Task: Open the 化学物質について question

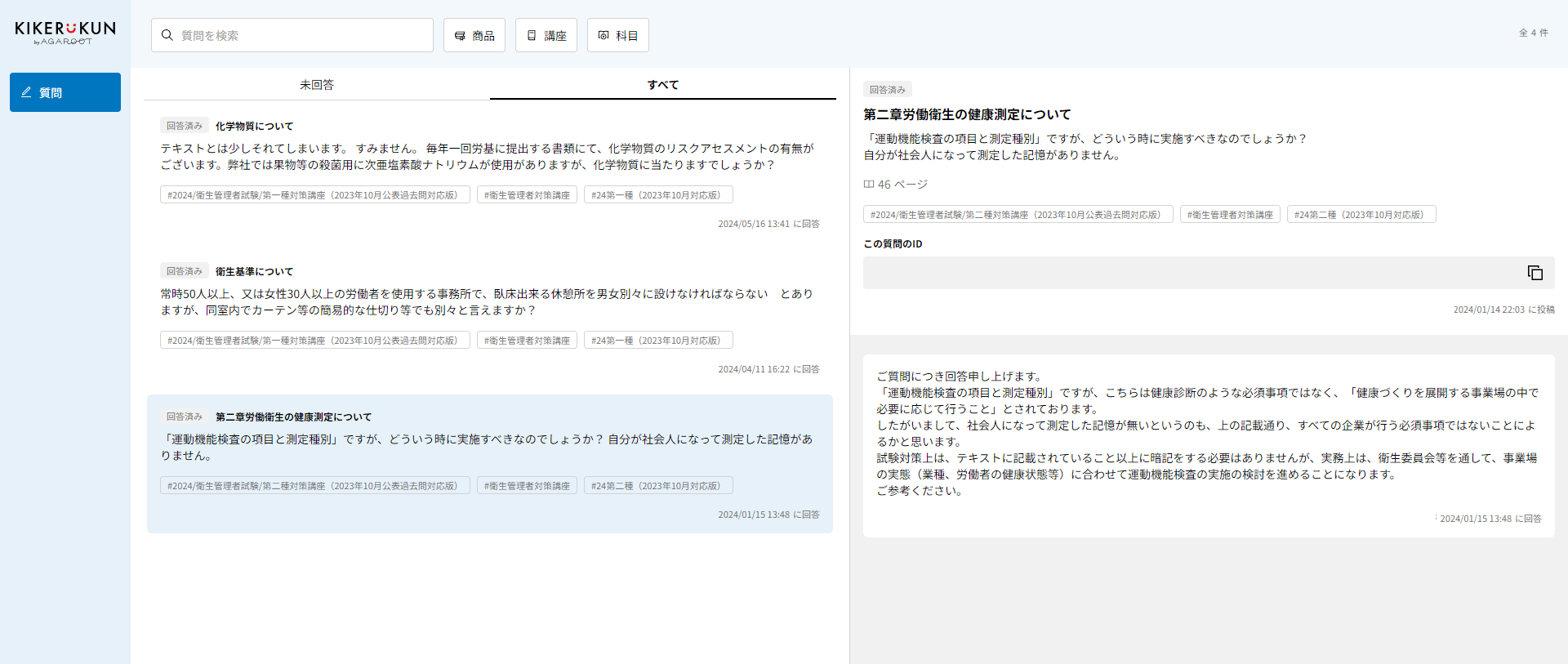Action: click(x=254, y=127)
